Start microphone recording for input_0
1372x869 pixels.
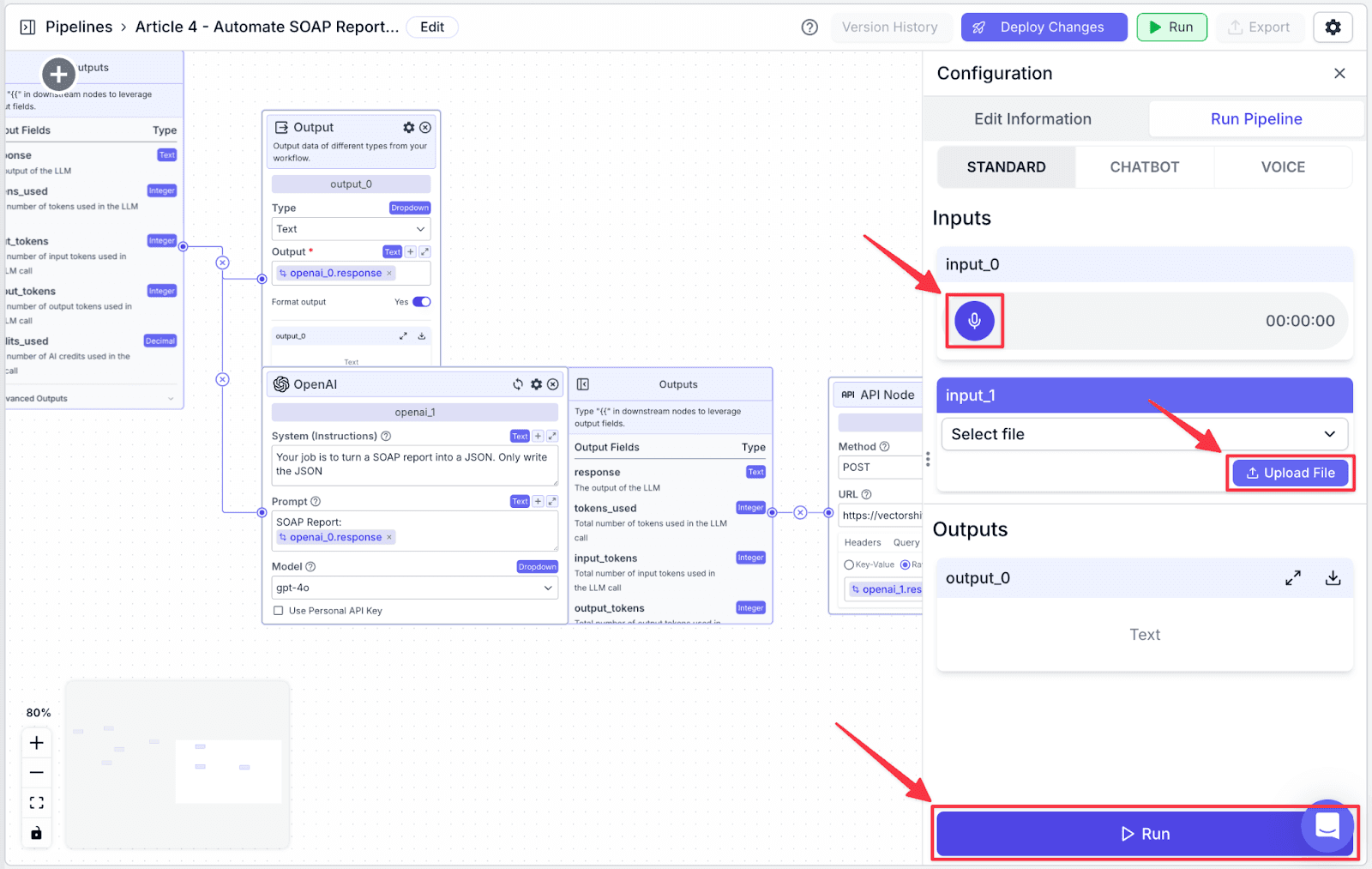pyautogui.click(x=974, y=321)
